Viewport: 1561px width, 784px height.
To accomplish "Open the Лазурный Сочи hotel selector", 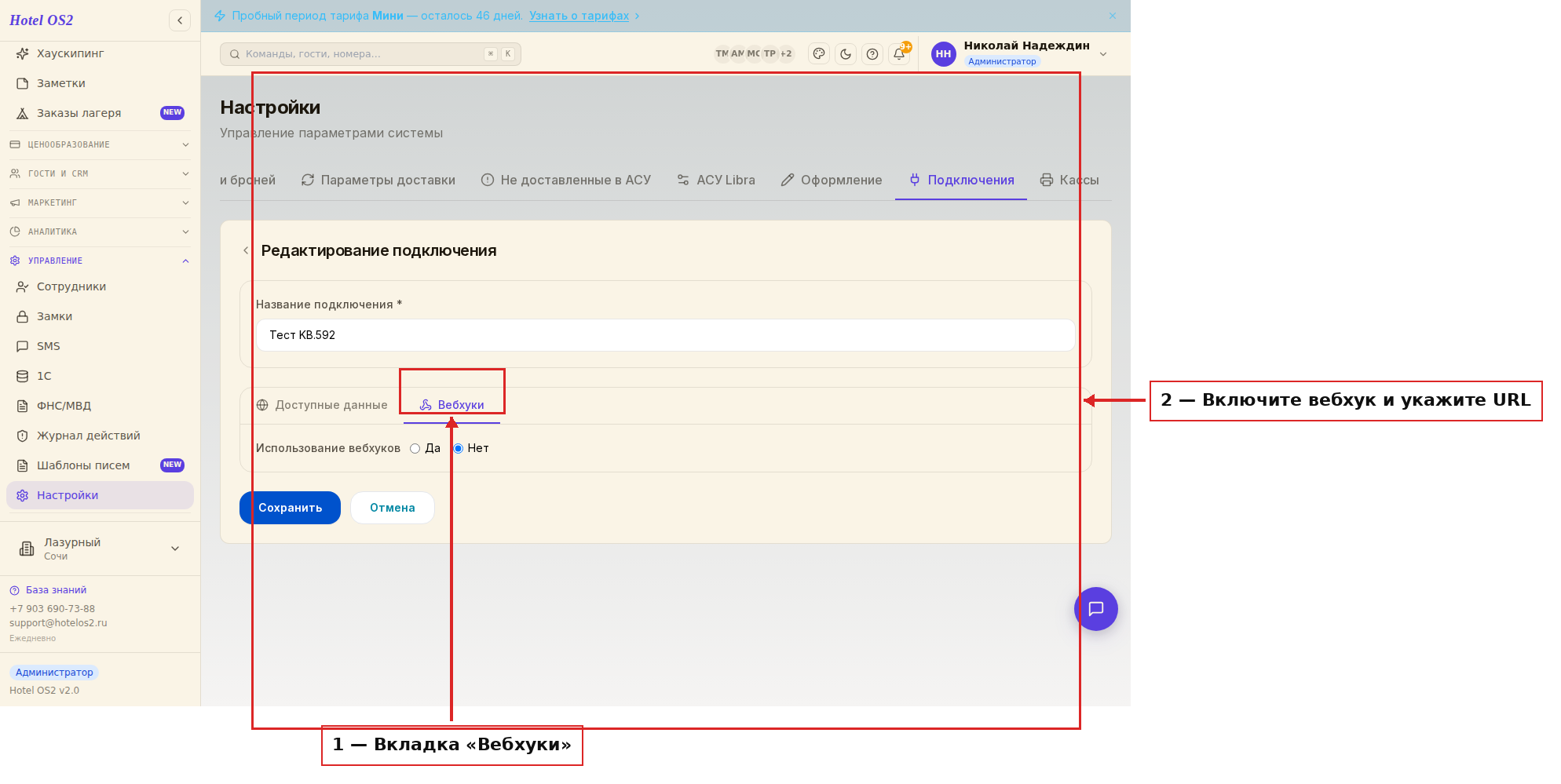I will [x=100, y=549].
